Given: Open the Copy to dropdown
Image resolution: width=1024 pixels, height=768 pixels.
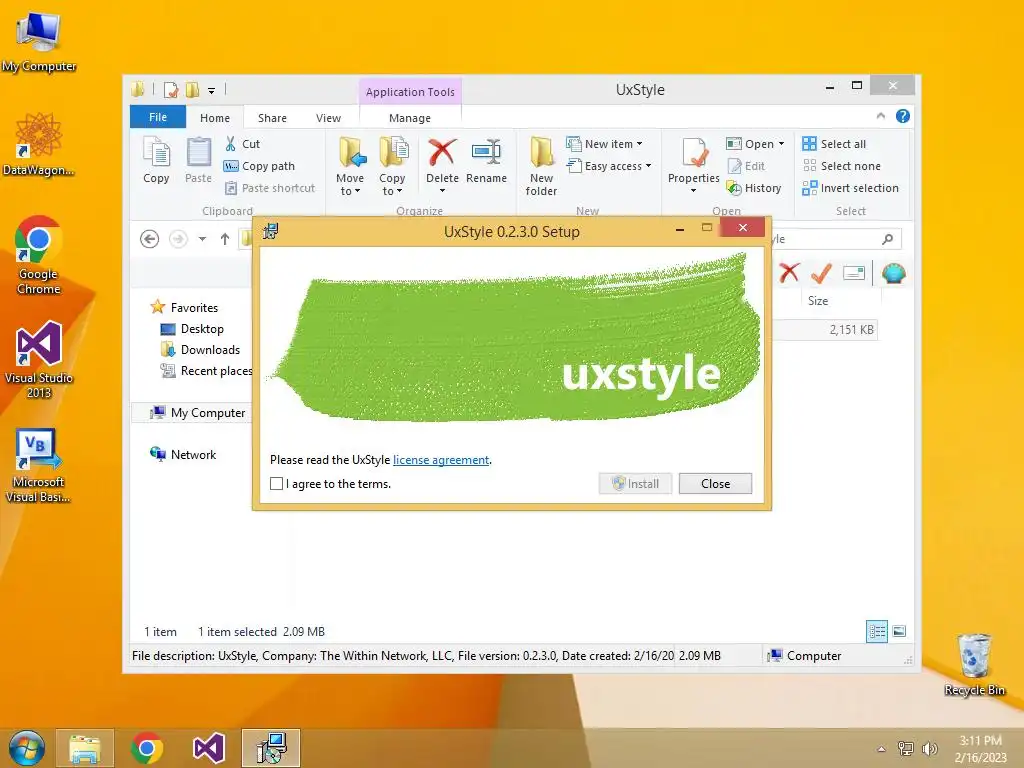Looking at the screenshot, I should pos(392,167).
